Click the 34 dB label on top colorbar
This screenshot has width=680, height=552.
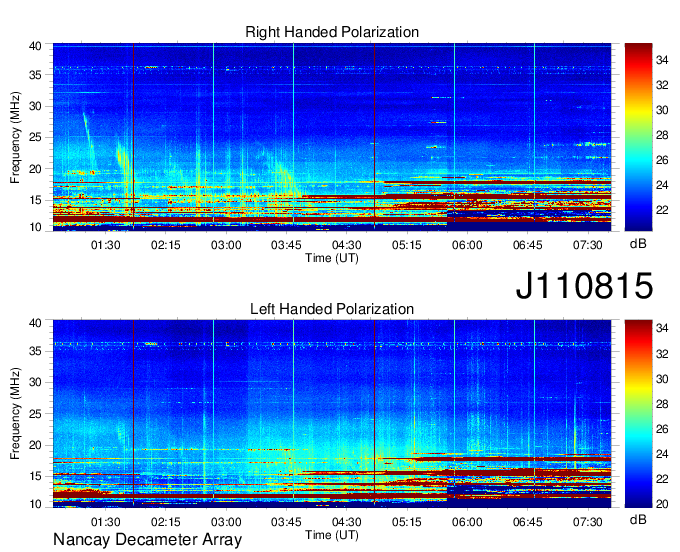pos(662,60)
